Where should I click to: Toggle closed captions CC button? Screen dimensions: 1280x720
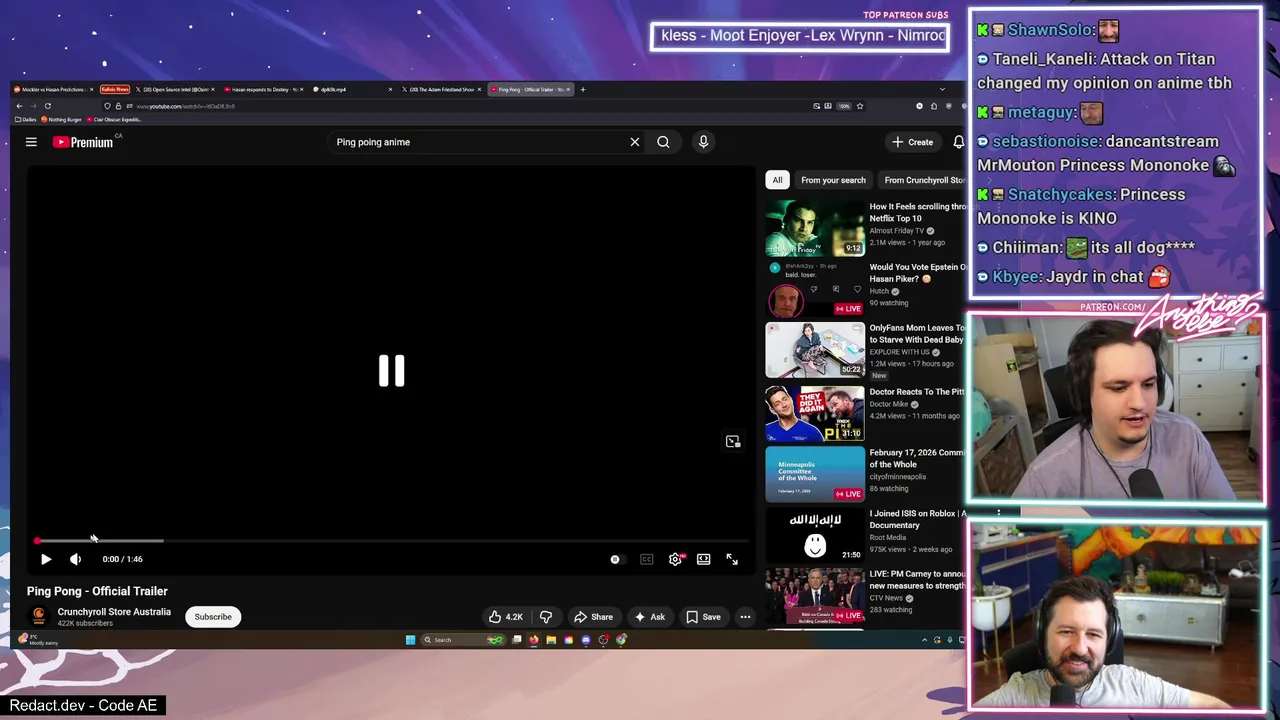(x=647, y=559)
